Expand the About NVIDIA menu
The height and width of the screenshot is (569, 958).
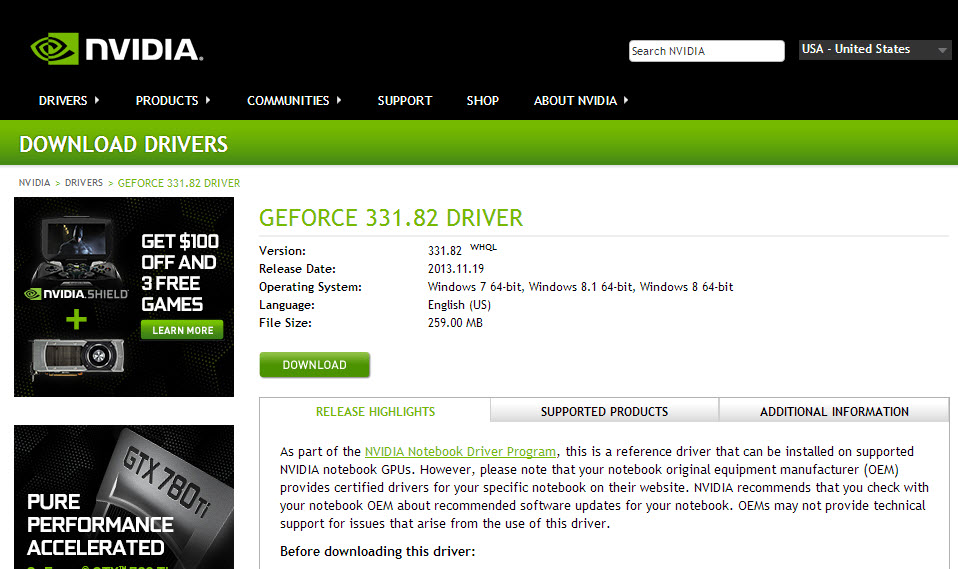(x=581, y=101)
